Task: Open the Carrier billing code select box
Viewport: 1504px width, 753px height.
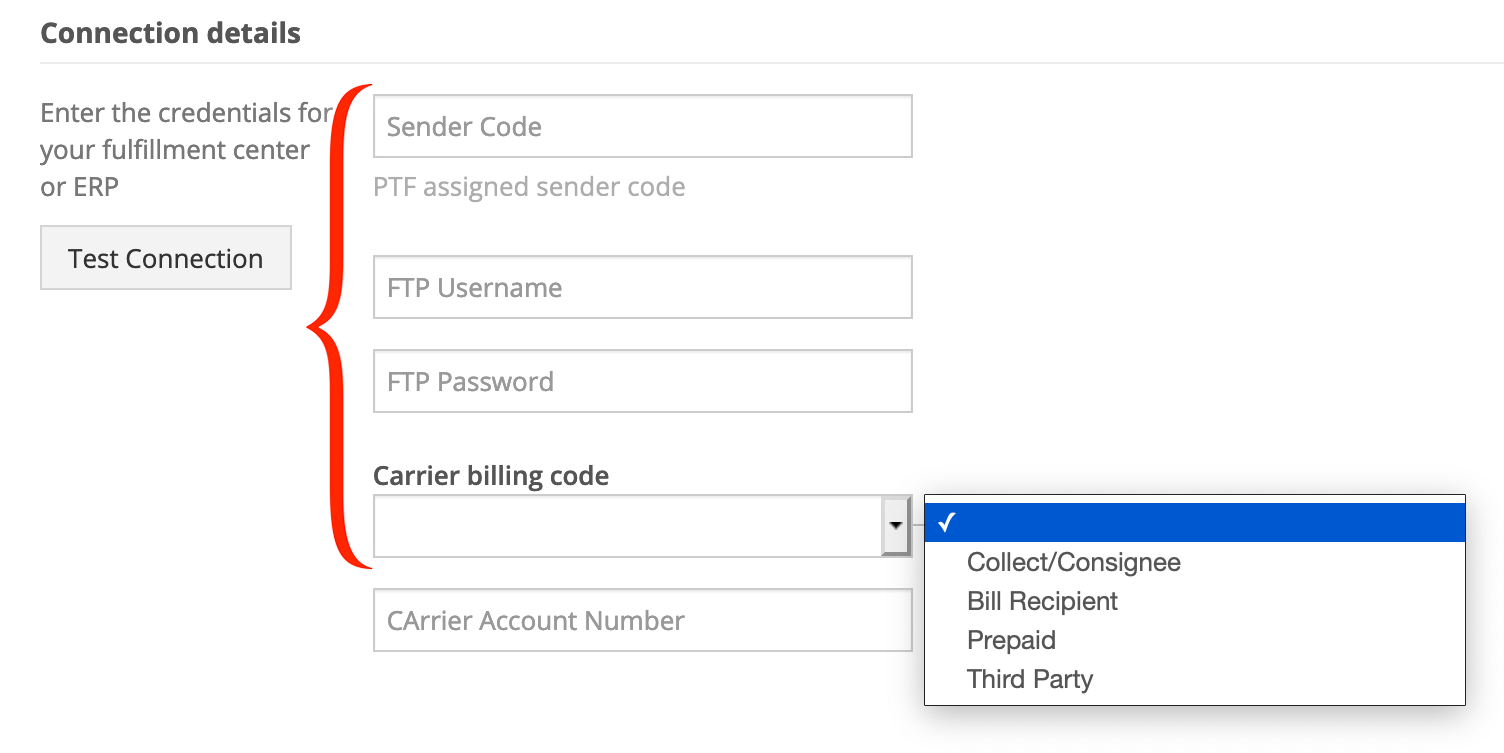Action: pyautogui.click(x=643, y=525)
